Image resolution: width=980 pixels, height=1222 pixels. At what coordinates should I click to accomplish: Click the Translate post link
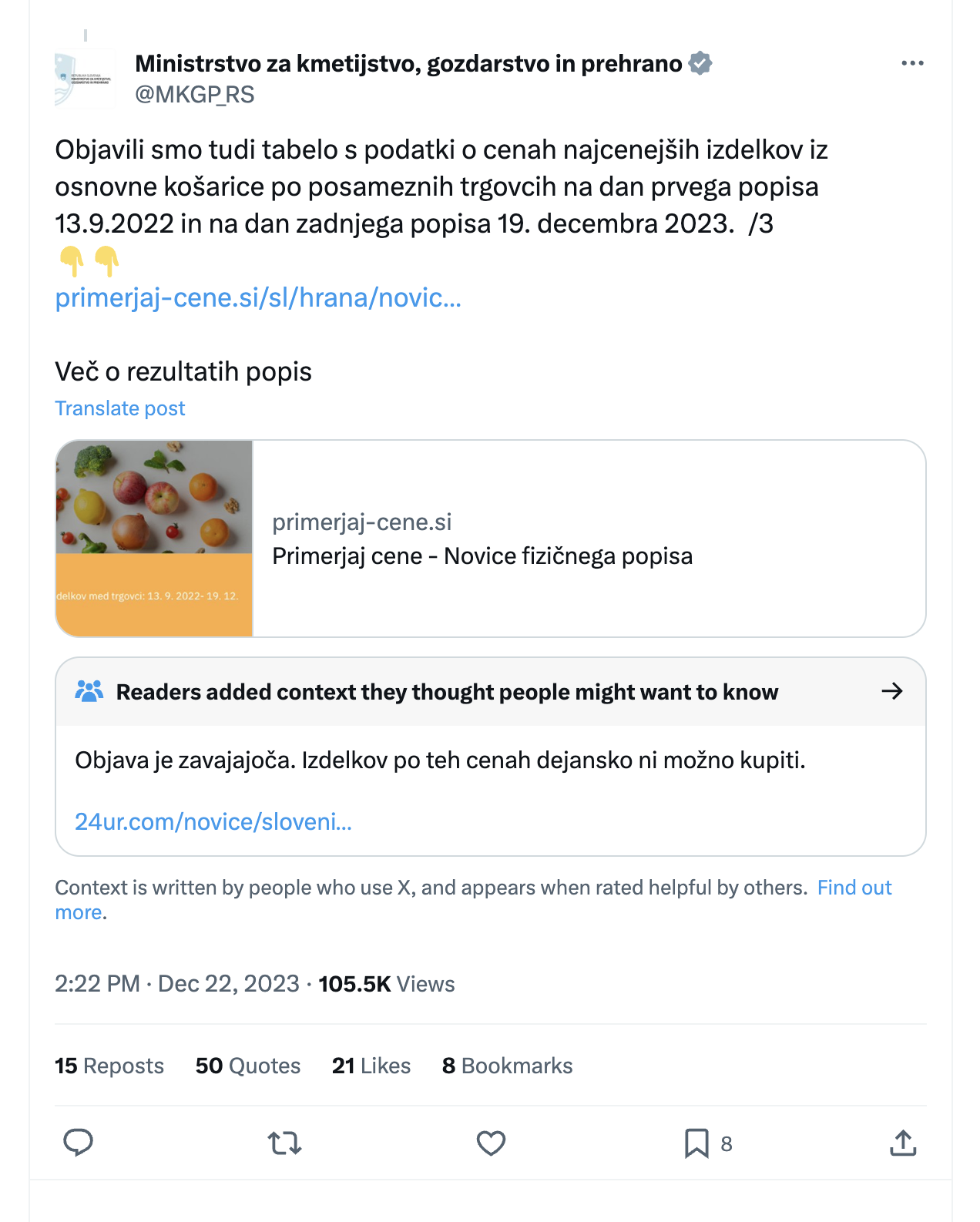pyautogui.click(x=120, y=408)
